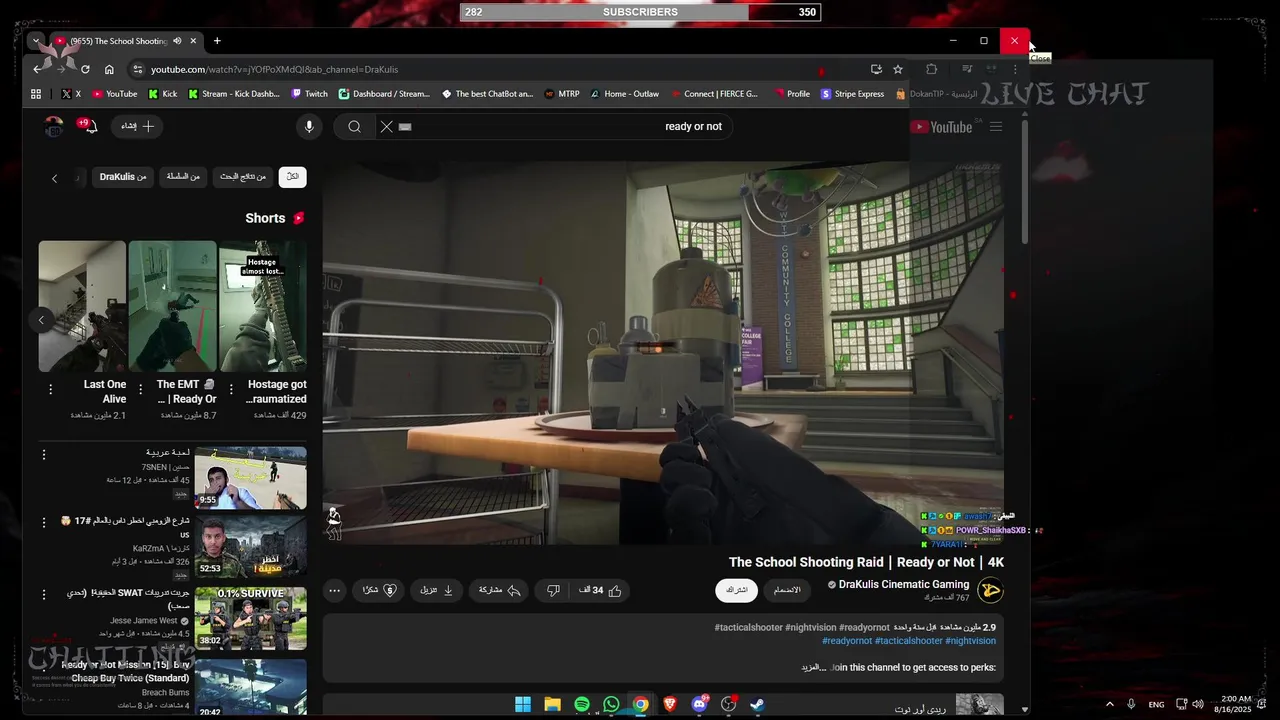Open the YouTube account avatar menu
This screenshot has height=720, width=1280.
point(54,126)
